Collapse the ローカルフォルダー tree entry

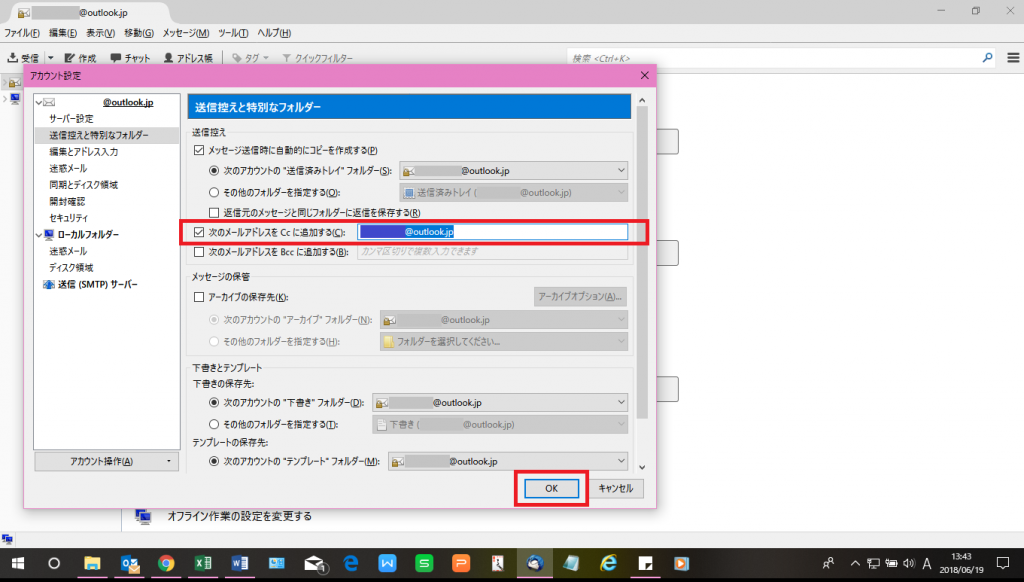(38, 235)
